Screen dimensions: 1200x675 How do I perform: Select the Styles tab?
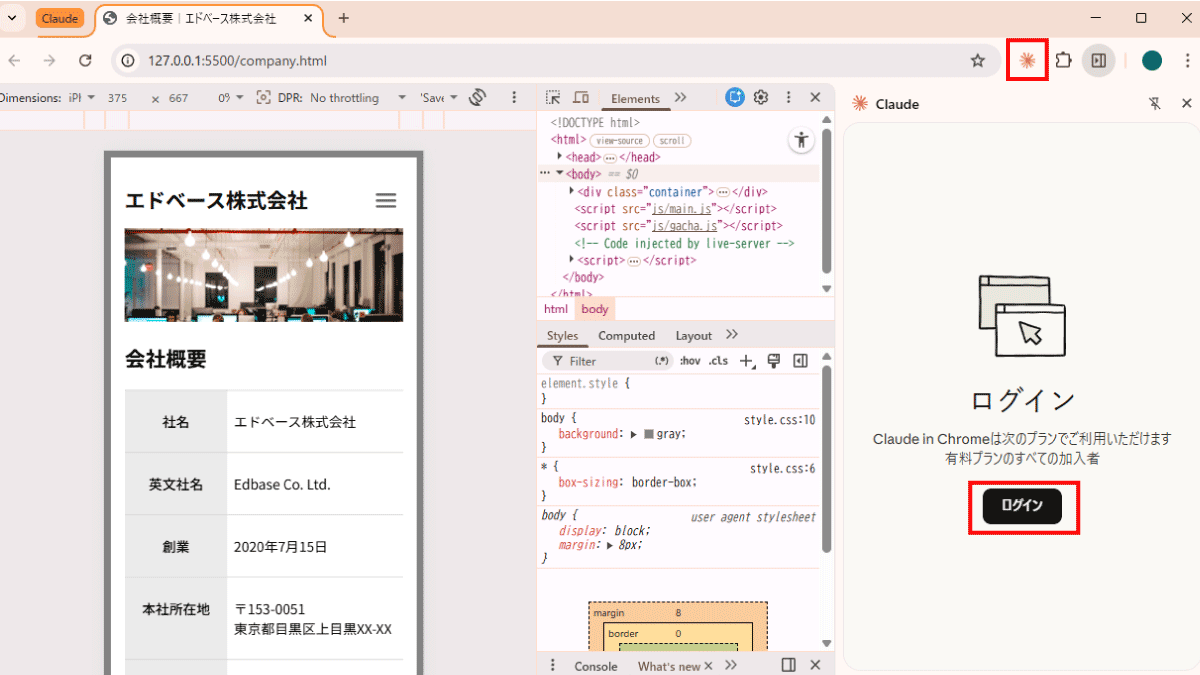[x=562, y=336]
